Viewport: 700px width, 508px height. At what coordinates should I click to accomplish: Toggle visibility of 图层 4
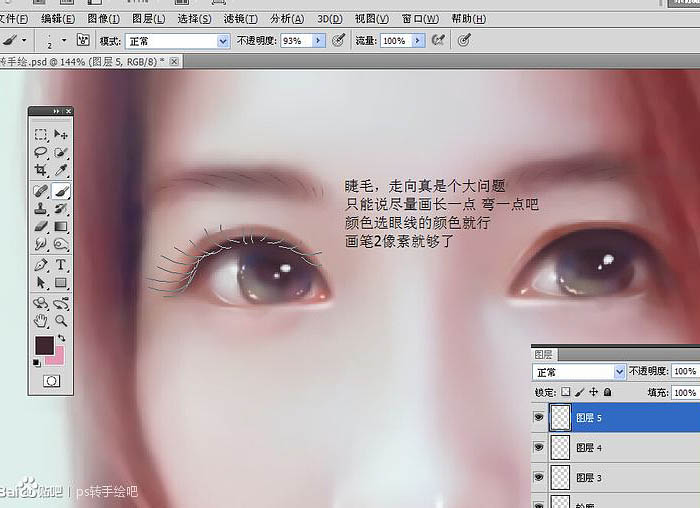[540, 448]
